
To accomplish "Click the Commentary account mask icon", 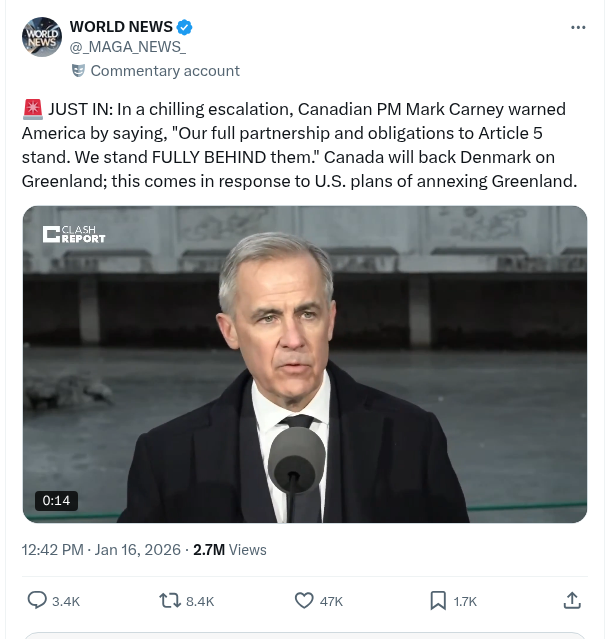I will coord(78,71).
